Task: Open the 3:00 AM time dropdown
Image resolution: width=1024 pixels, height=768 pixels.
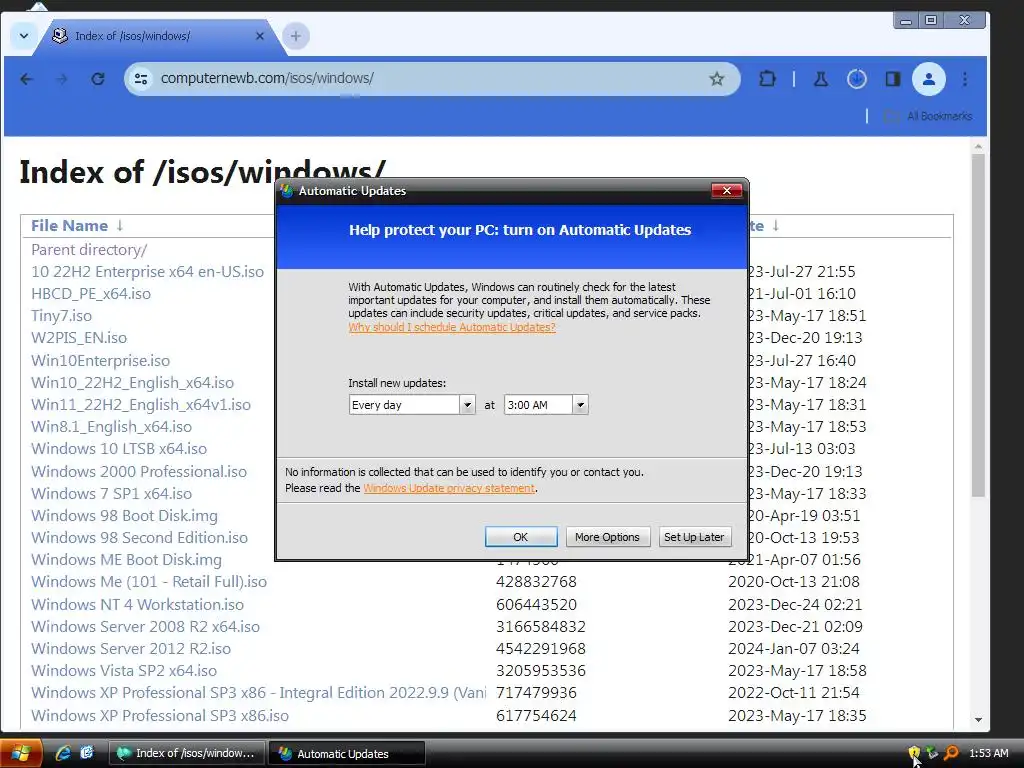Action: pyautogui.click(x=546, y=405)
